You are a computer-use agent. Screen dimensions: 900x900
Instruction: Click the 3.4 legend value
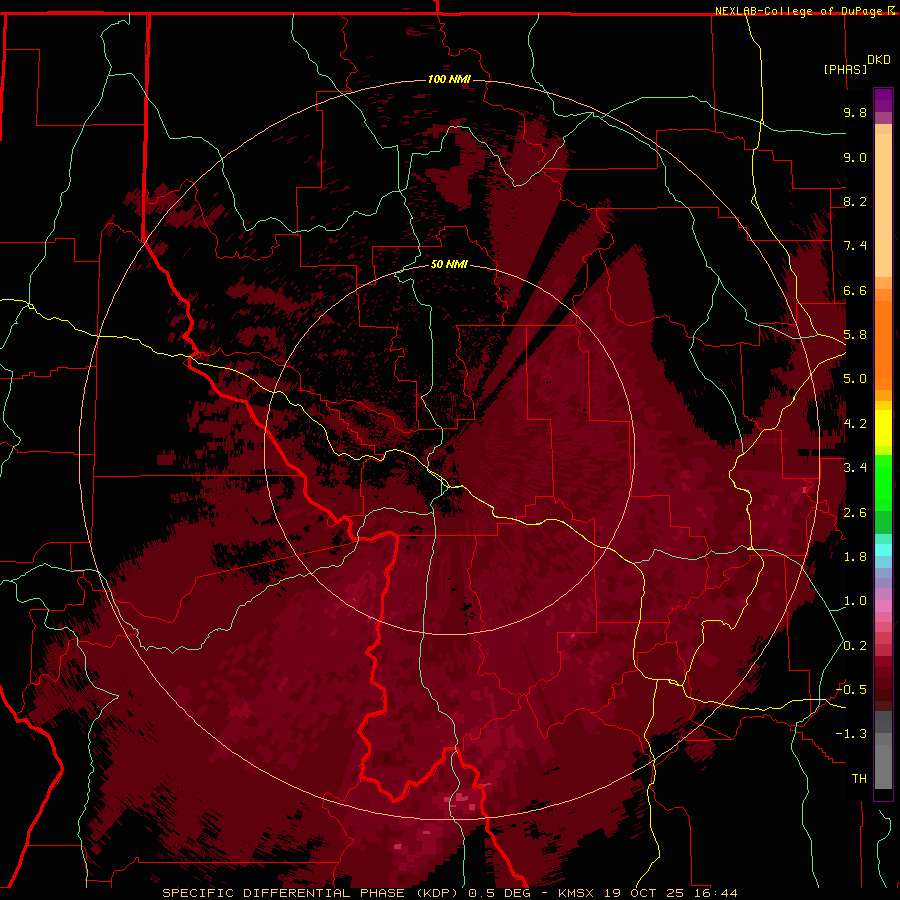[855, 468]
